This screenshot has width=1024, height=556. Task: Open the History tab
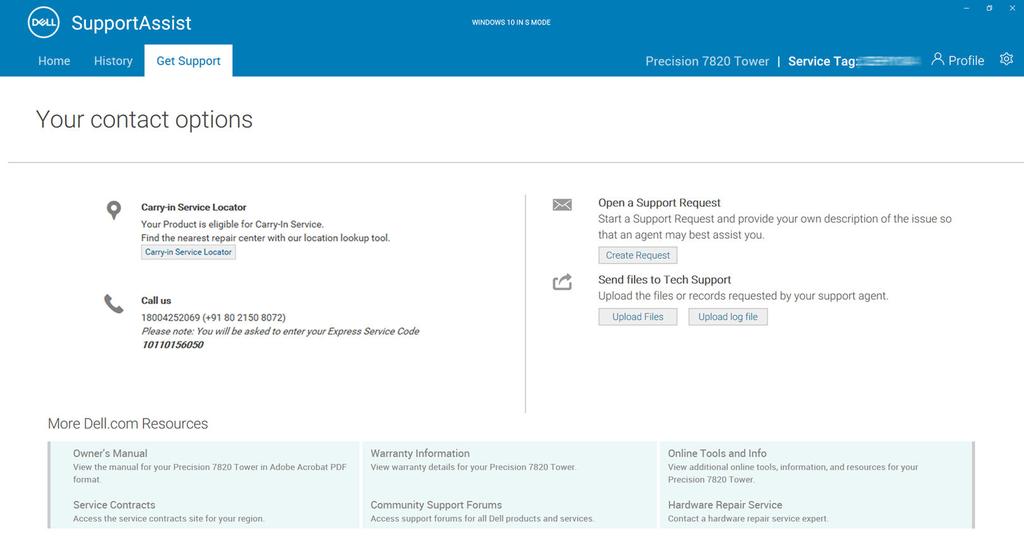click(x=113, y=61)
